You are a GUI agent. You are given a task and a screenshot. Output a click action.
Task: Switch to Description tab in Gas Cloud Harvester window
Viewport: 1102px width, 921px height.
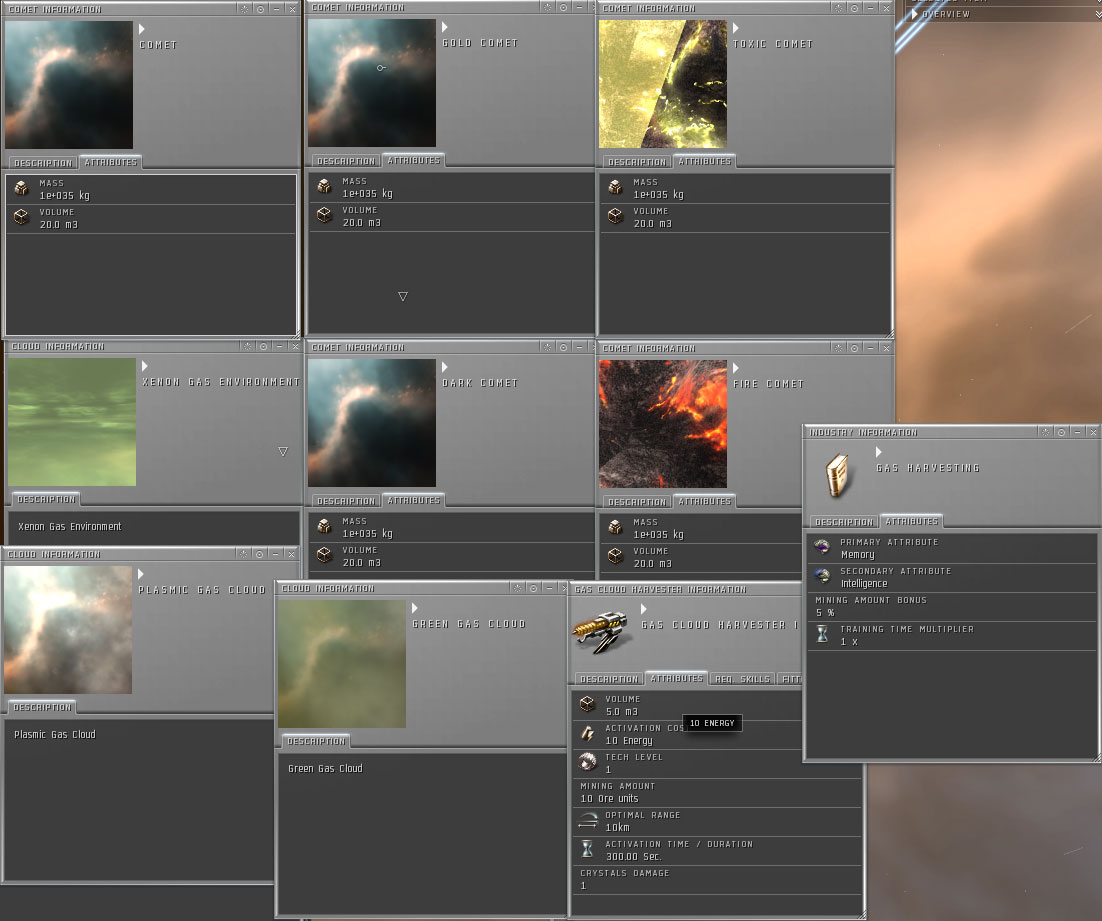point(609,678)
